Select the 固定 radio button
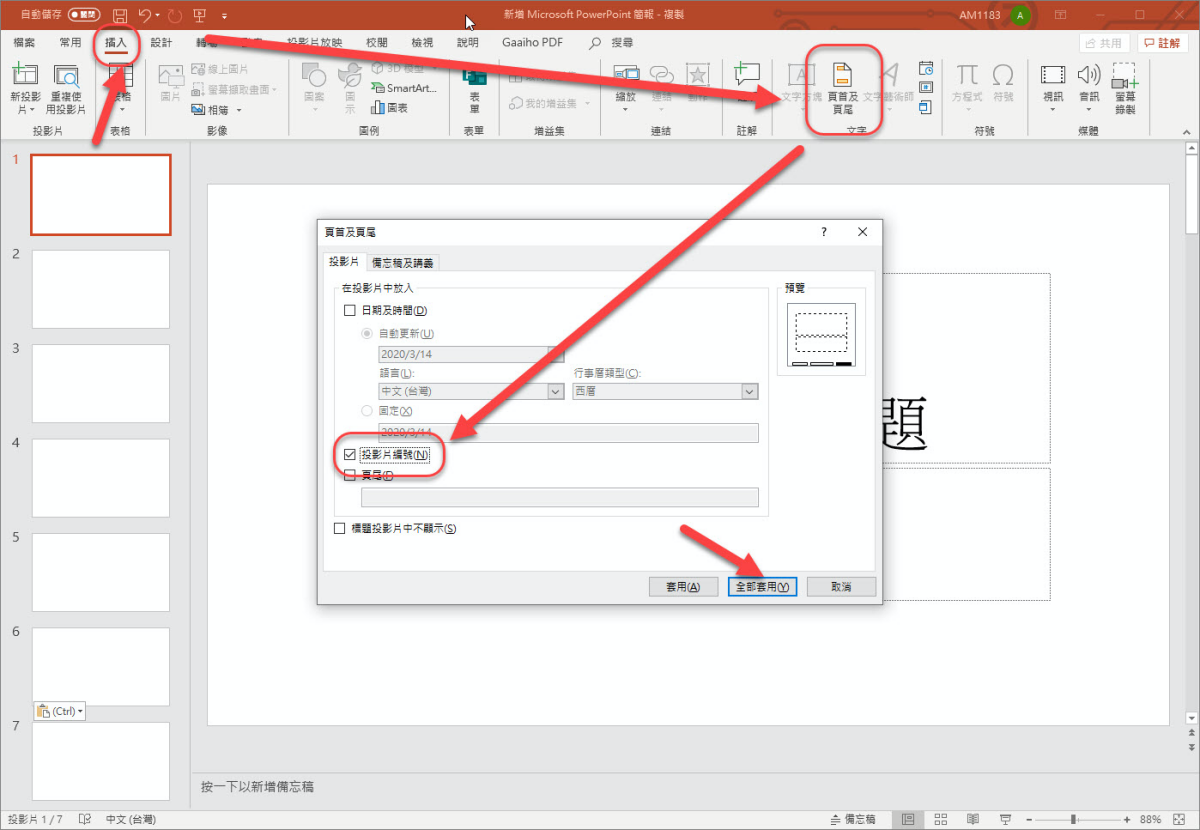Viewport: 1200px width, 830px height. click(x=367, y=411)
